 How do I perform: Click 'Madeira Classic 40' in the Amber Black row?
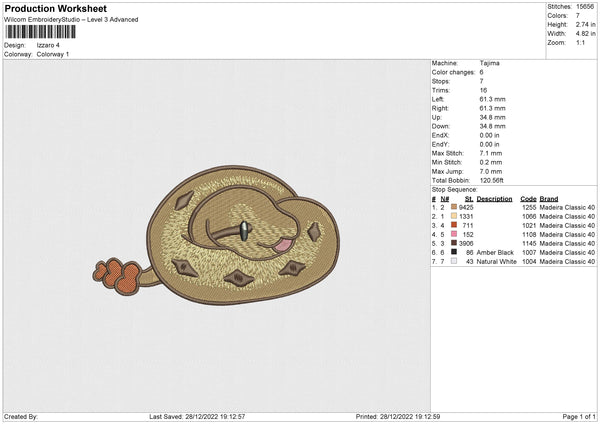tap(567, 253)
